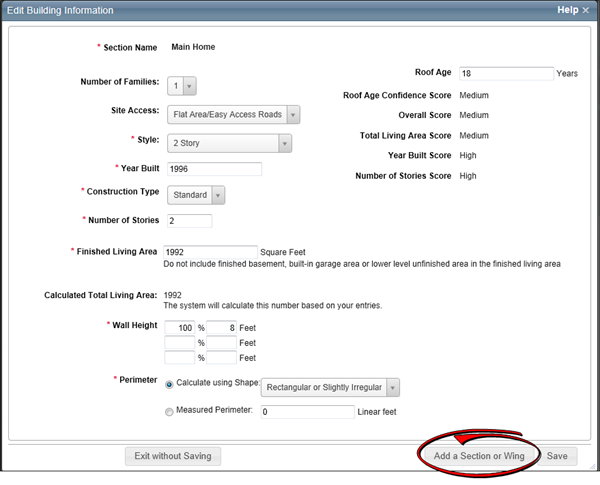Screen dimensions: 600x485
Task: Click Add a Section or Wing button
Action: pyautogui.click(x=479, y=456)
